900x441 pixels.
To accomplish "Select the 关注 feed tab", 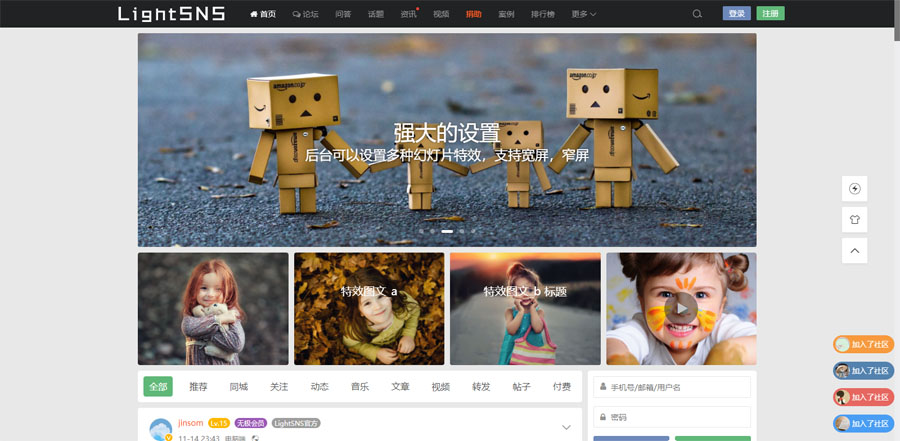I will coord(279,386).
